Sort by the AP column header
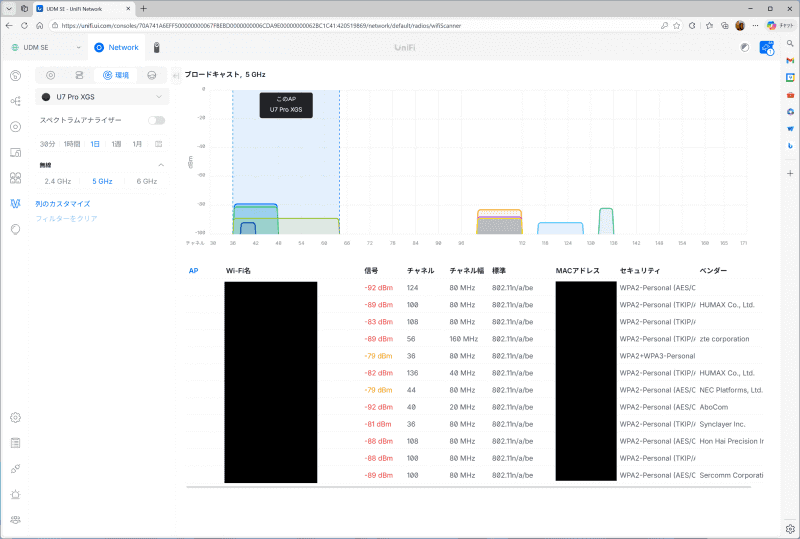The height and width of the screenshot is (539, 800). coord(193,271)
